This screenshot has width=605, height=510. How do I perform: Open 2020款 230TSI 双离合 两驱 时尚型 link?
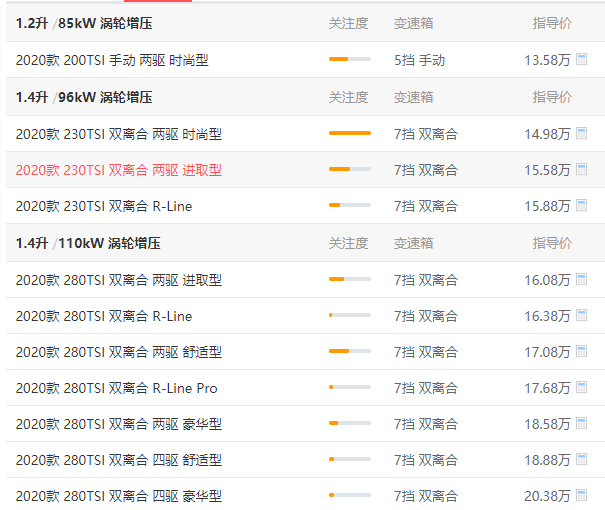click(118, 134)
